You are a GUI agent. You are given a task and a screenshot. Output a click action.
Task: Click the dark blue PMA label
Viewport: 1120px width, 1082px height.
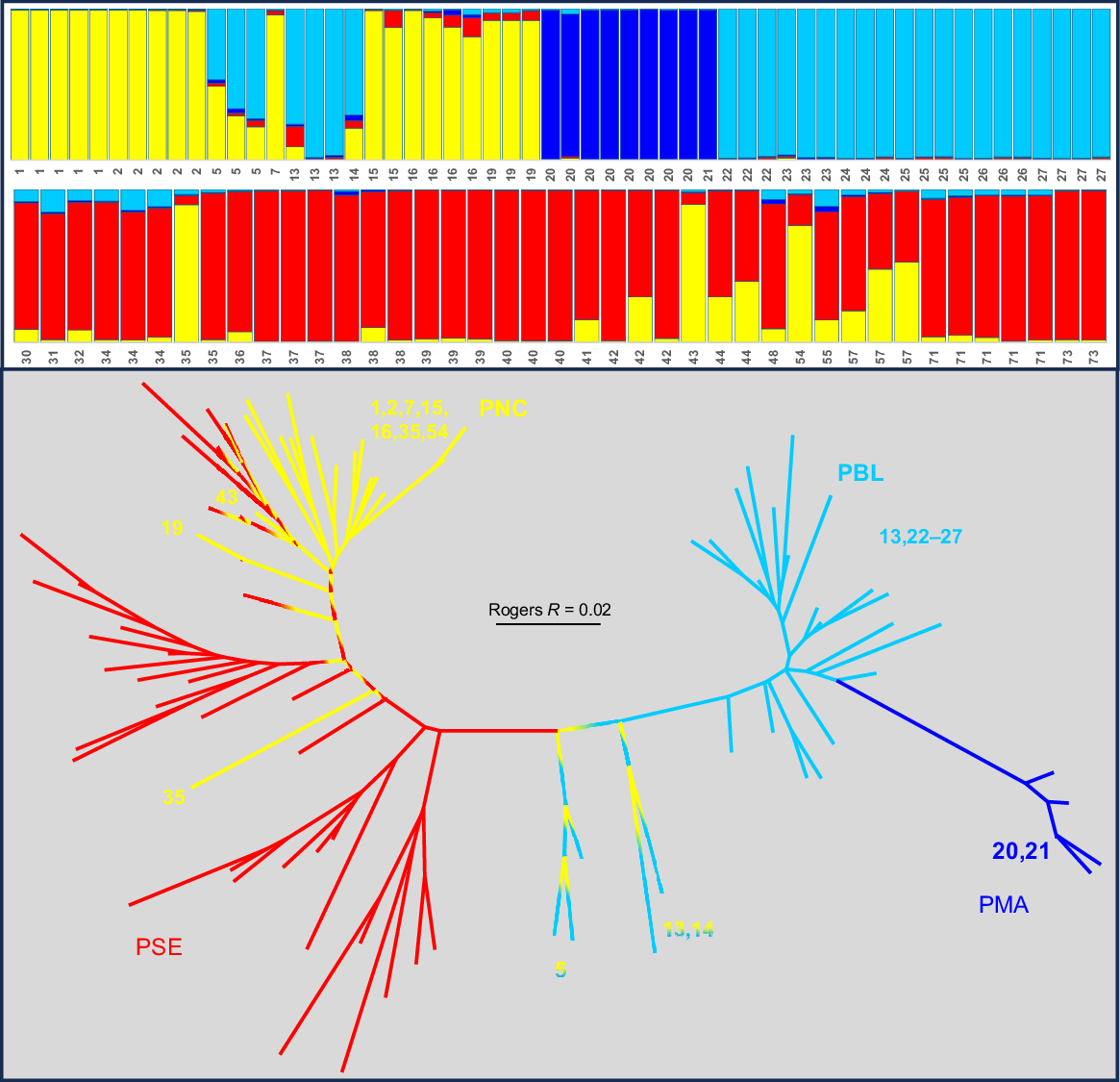(x=1004, y=905)
